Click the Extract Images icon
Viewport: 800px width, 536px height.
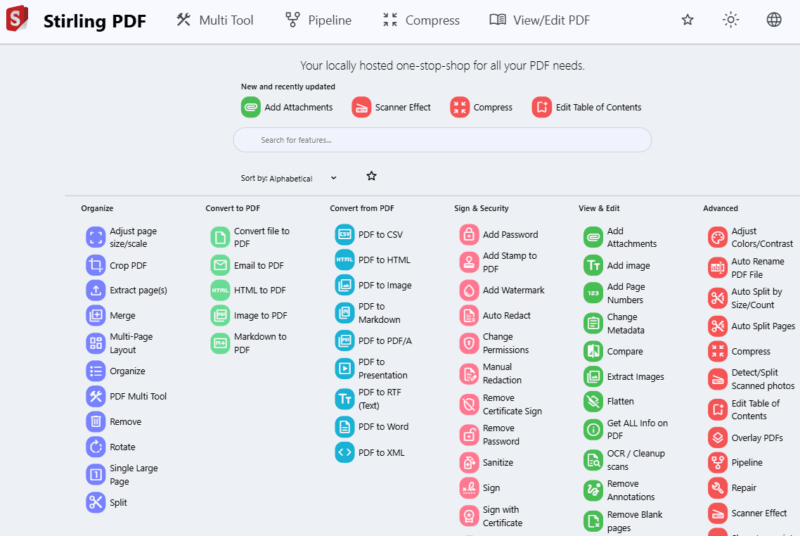[x=593, y=376]
